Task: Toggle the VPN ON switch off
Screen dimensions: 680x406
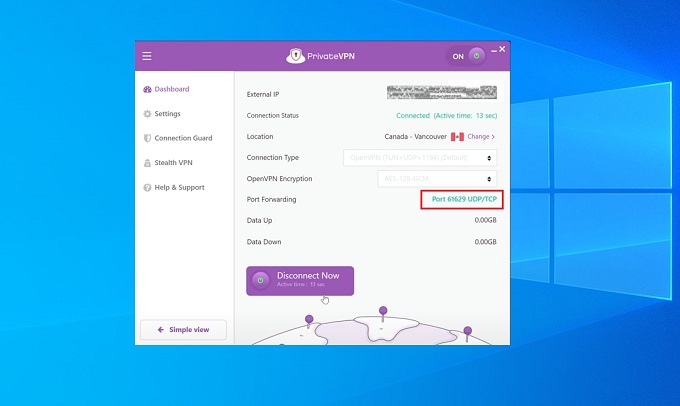Action: (467, 56)
